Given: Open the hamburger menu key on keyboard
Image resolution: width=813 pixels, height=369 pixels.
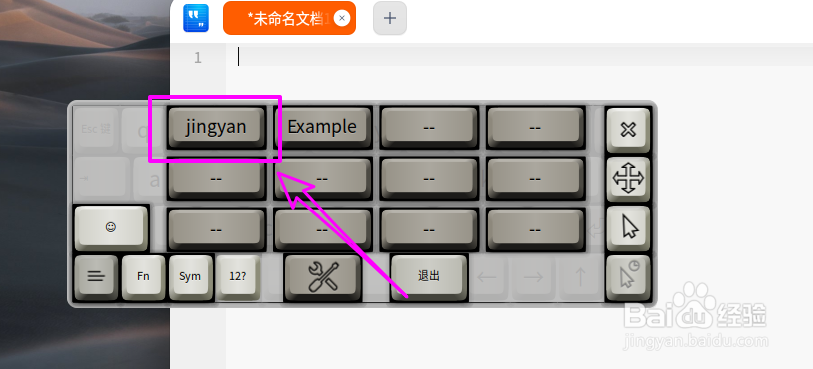Looking at the screenshot, I should point(96,277).
